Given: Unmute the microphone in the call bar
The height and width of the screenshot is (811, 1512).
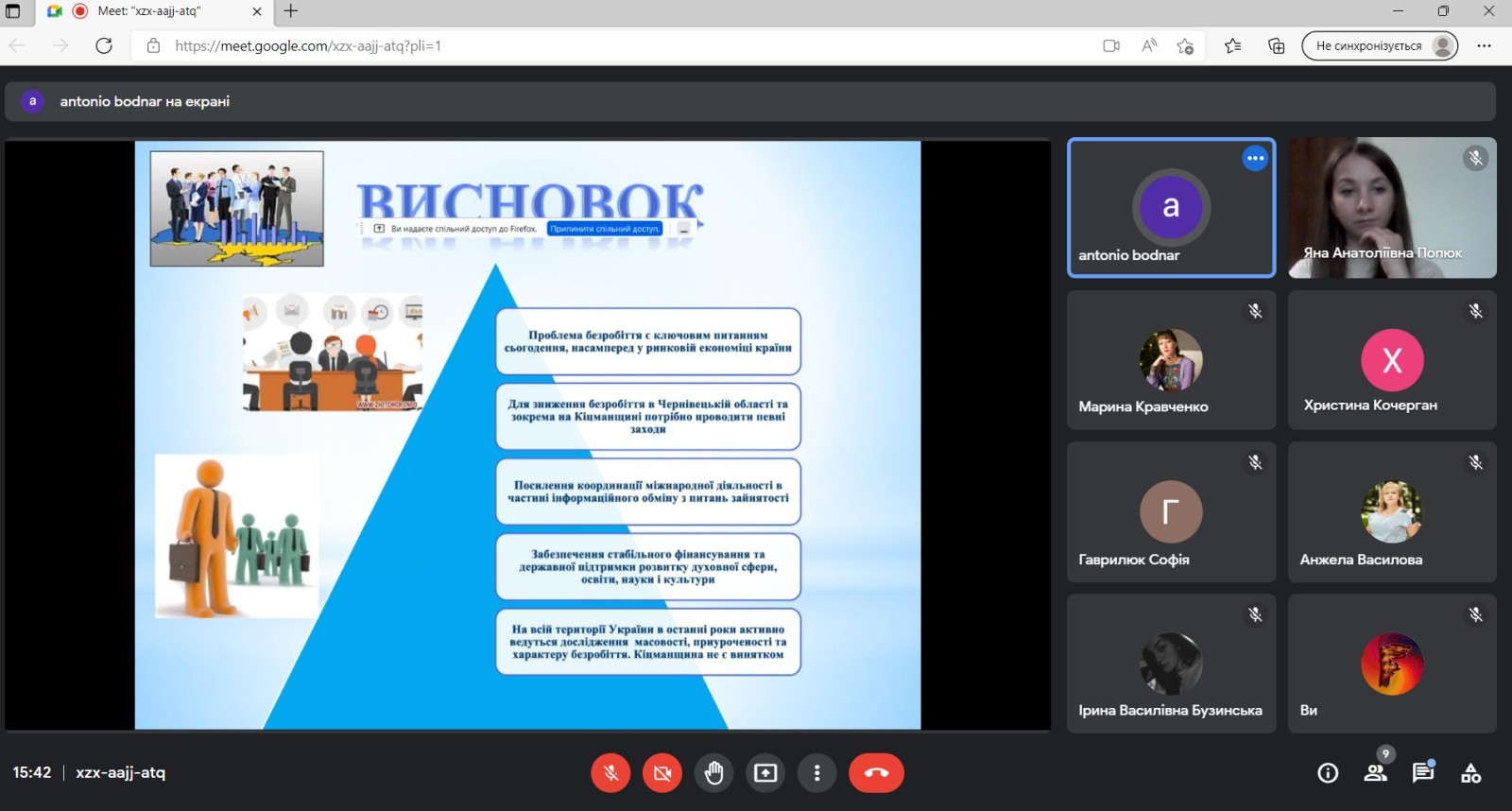Looking at the screenshot, I should tap(610, 773).
